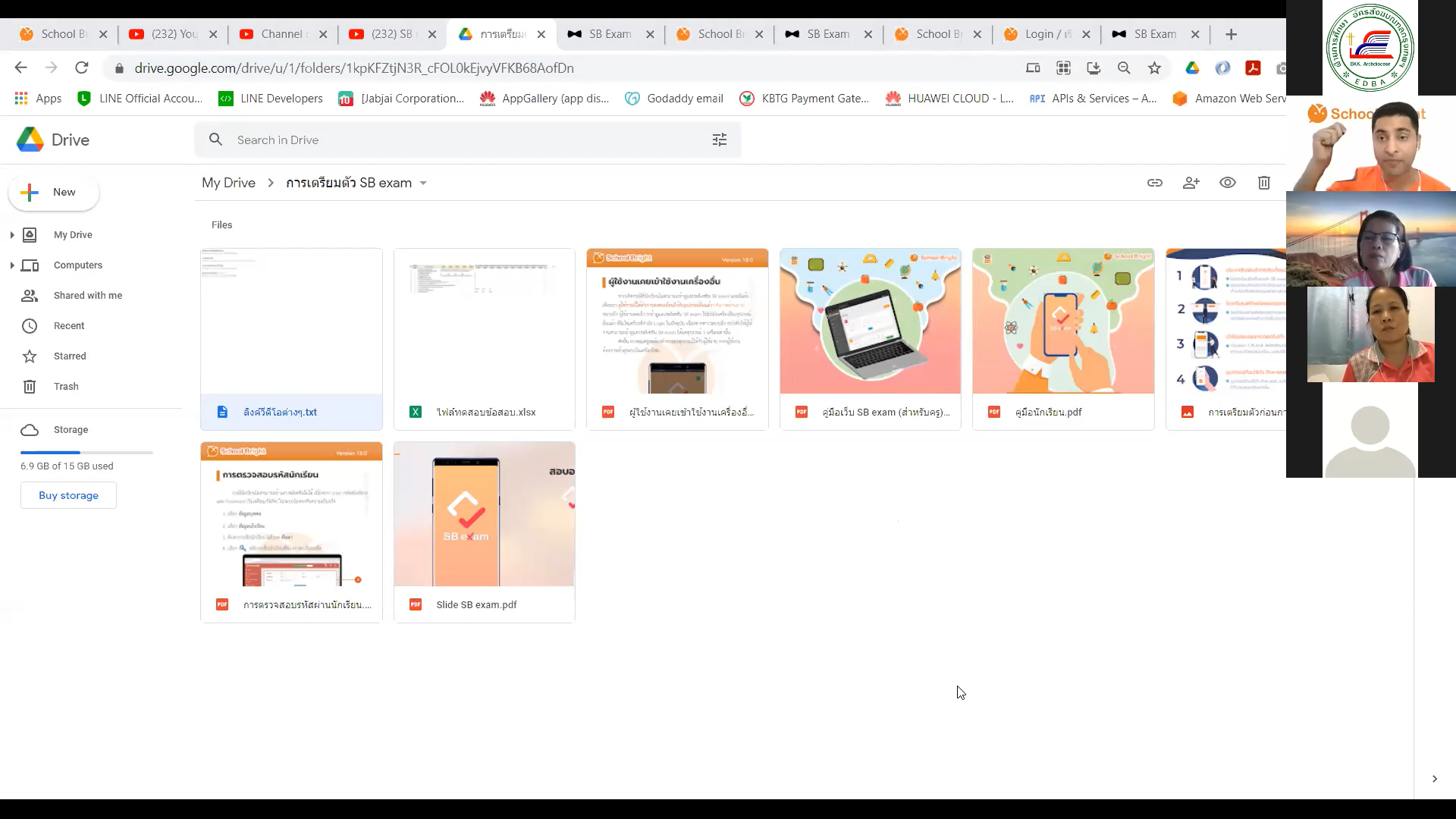1456x819 pixels.
Task: Select the คู่มือนักเรียน.pdf file
Action: click(1063, 339)
